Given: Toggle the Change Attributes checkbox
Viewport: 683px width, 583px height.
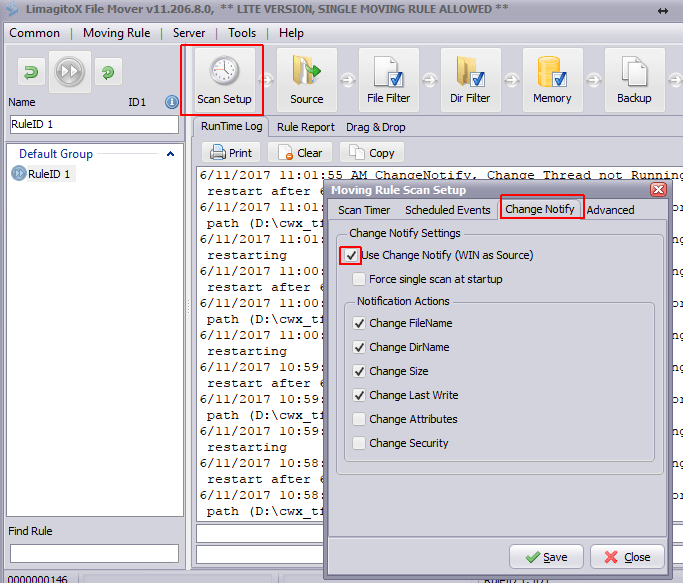Looking at the screenshot, I should [x=360, y=420].
